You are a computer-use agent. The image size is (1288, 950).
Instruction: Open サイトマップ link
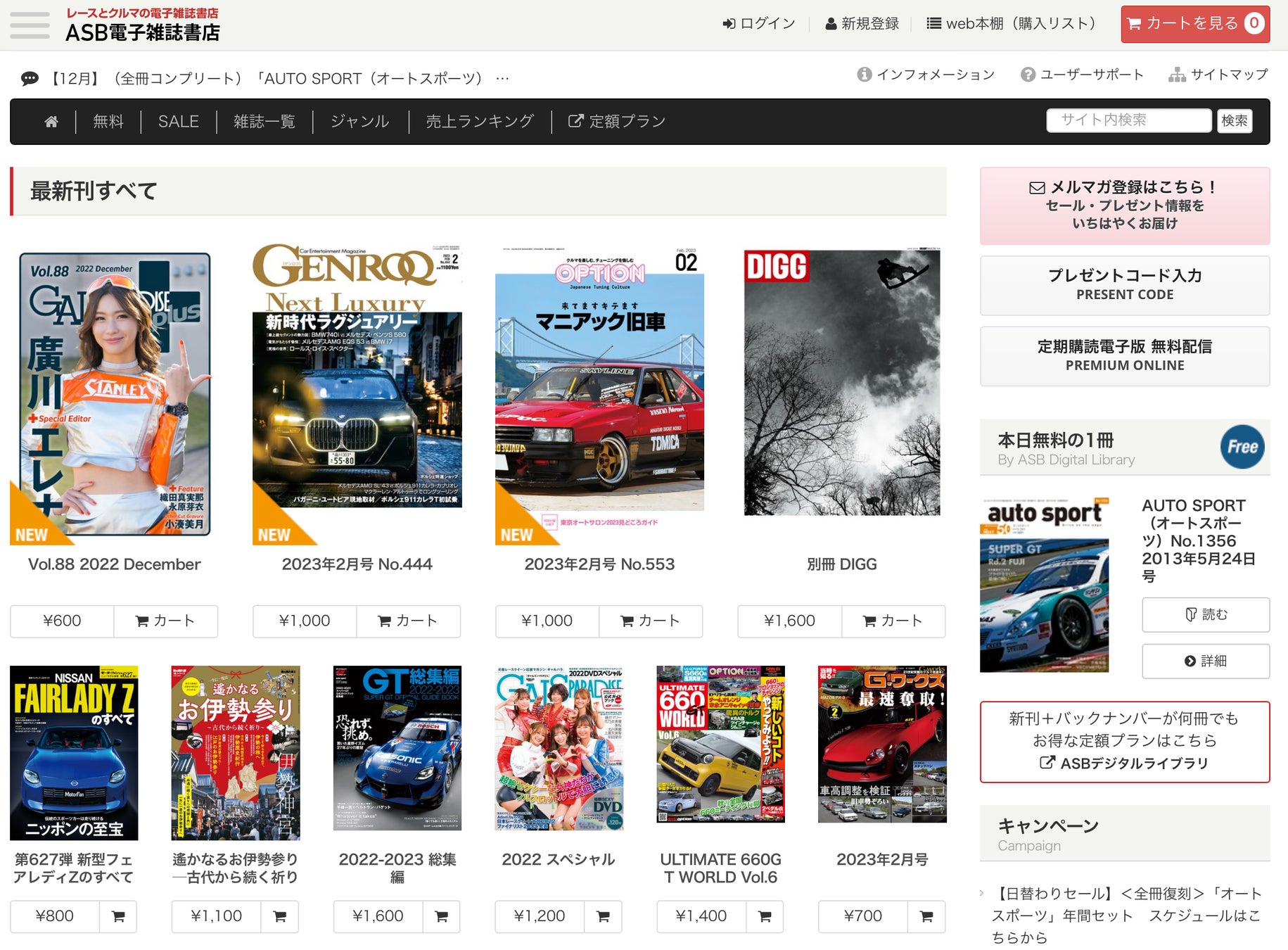point(1218,75)
